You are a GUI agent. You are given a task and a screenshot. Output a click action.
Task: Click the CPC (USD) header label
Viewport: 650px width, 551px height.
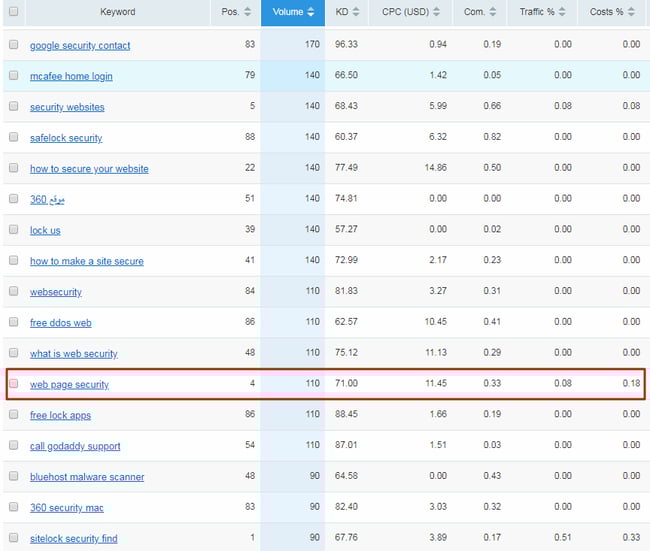click(x=405, y=12)
